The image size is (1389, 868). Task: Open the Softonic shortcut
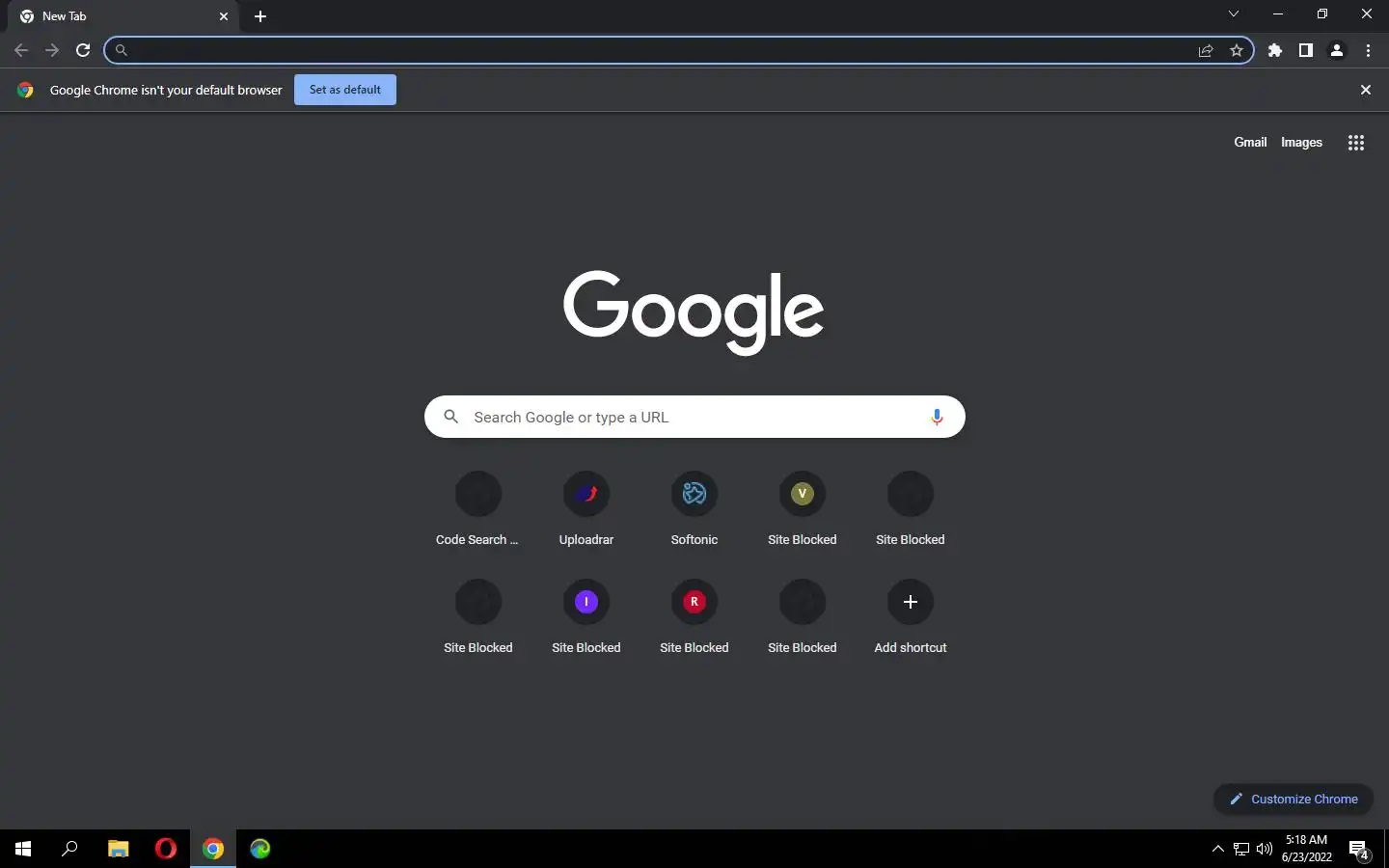(694, 509)
